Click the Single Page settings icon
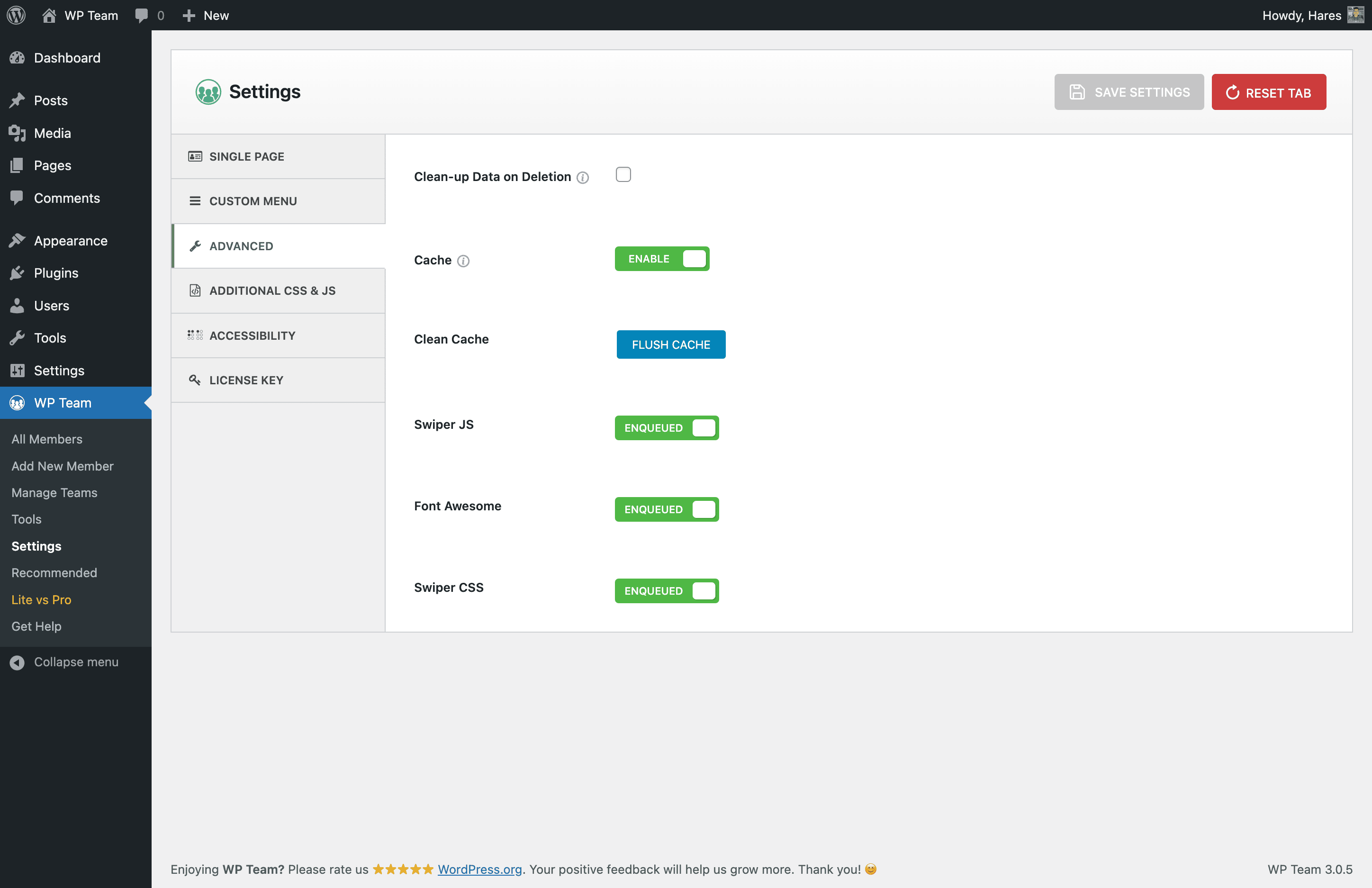This screenshot has height=888, width=1372. click(196, 156)
